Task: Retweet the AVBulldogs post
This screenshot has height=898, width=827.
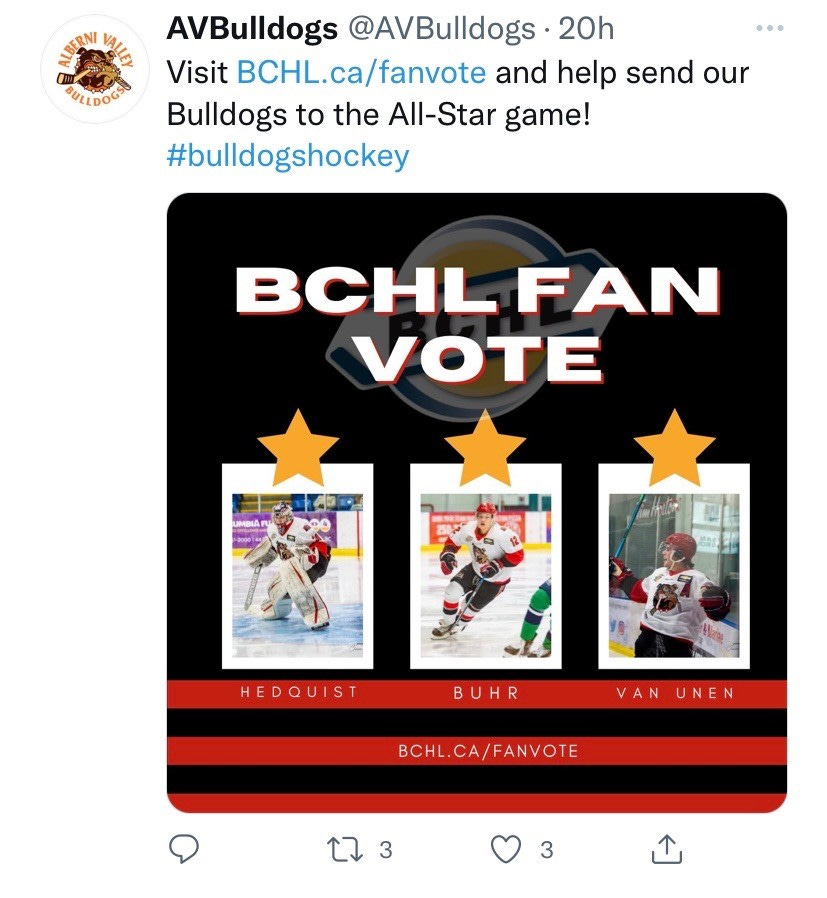Action: coord(344,849)
